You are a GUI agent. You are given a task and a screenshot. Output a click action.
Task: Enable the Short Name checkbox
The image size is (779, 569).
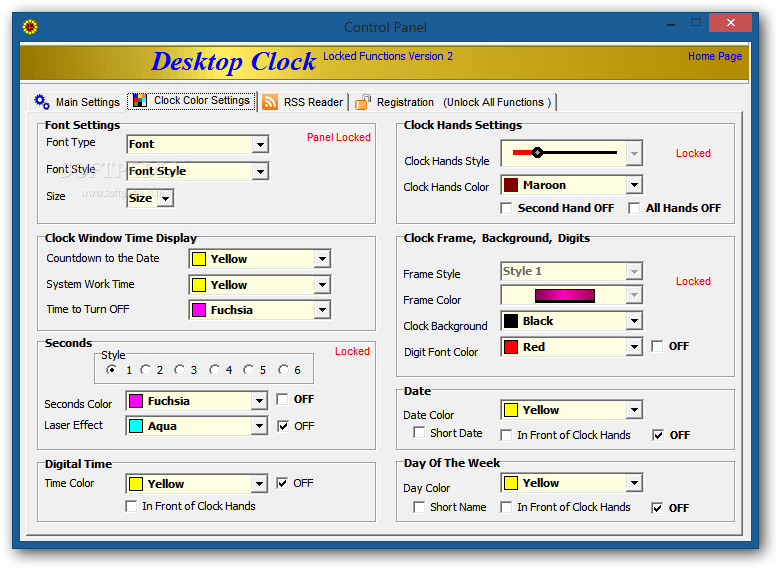pyautogui.click(x=419, y=507)
